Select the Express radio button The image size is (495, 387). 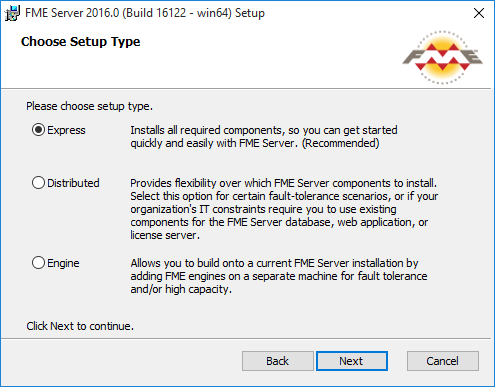(x=38, y=130)
